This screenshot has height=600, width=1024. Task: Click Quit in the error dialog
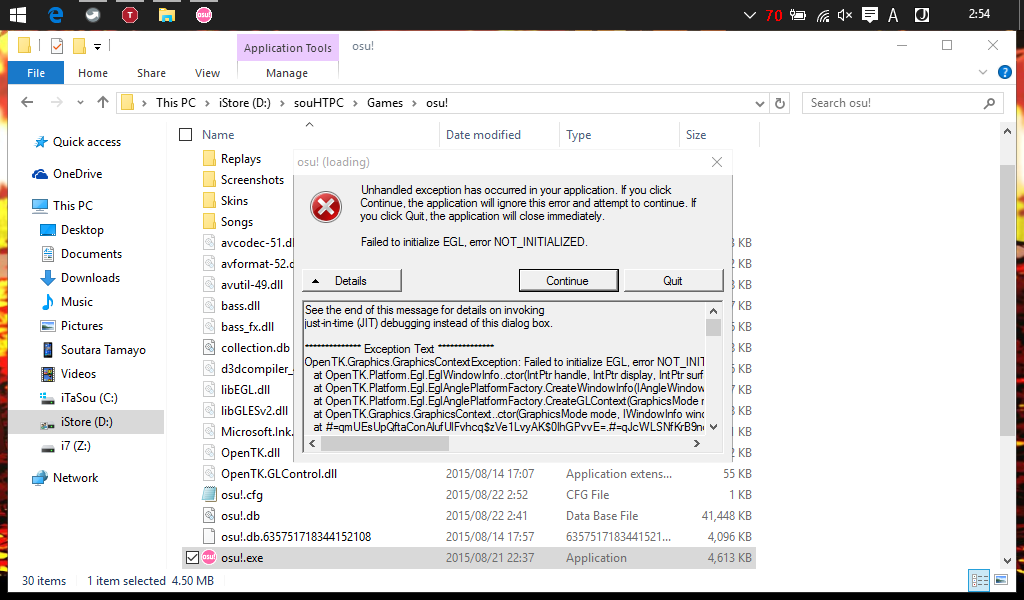673,281
